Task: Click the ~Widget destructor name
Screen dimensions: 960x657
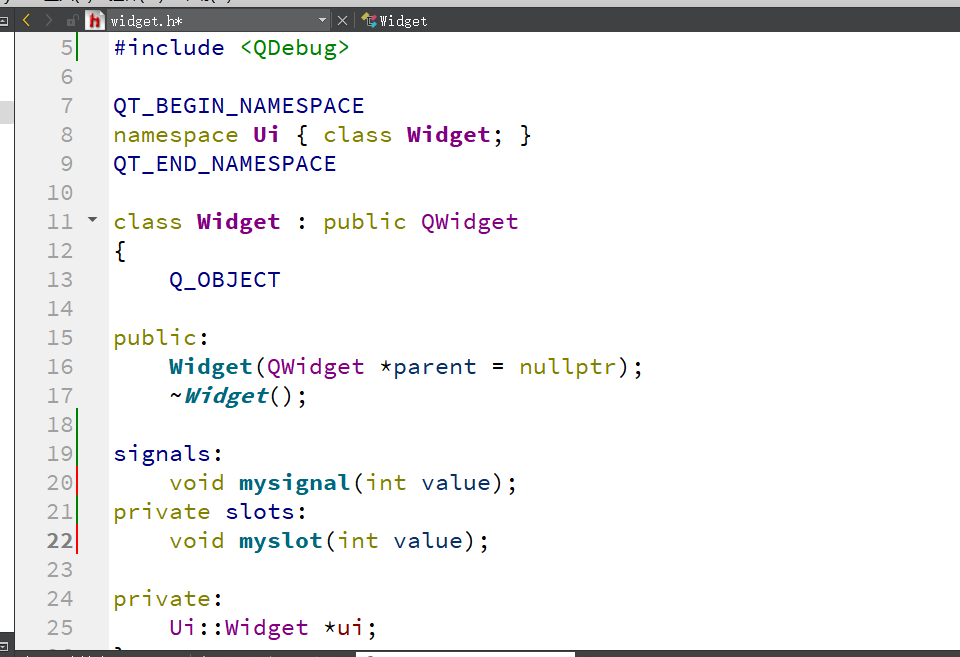Action: (219, 396)
